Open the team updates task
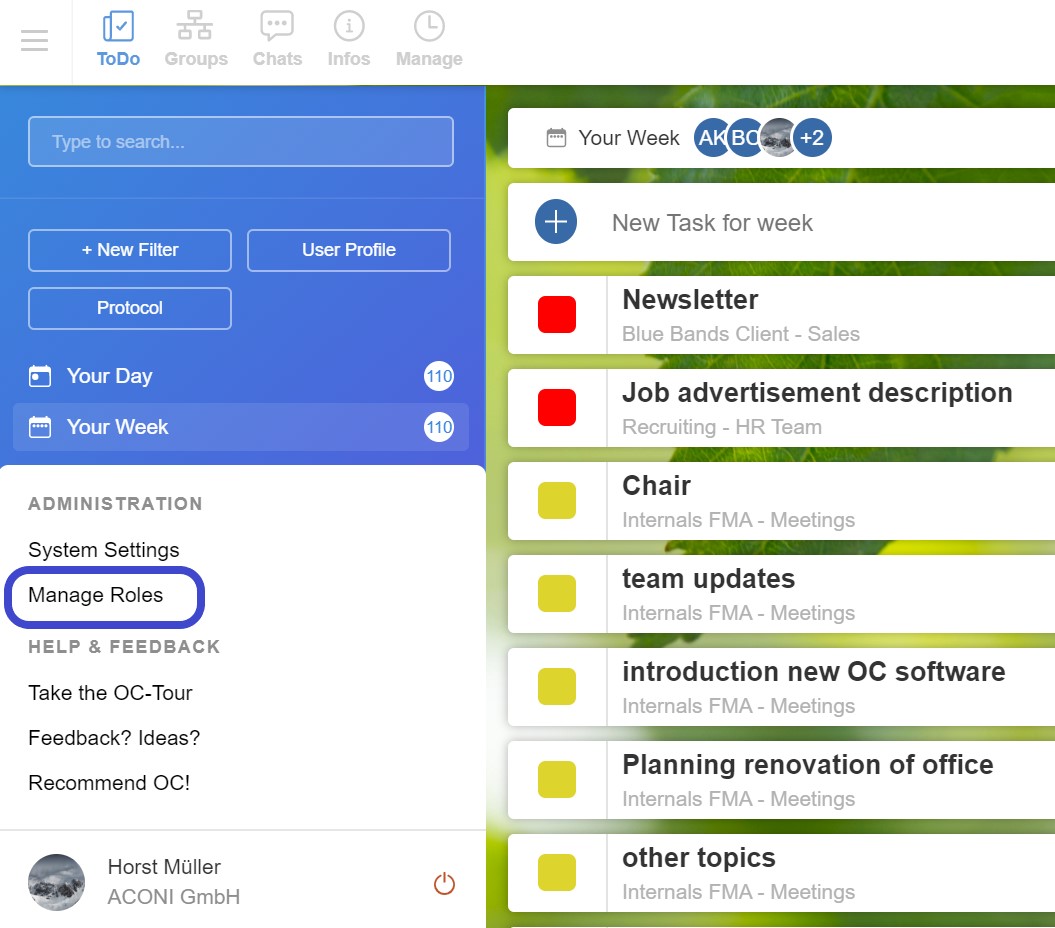The image size is (1055, 928). click(708, 579)
